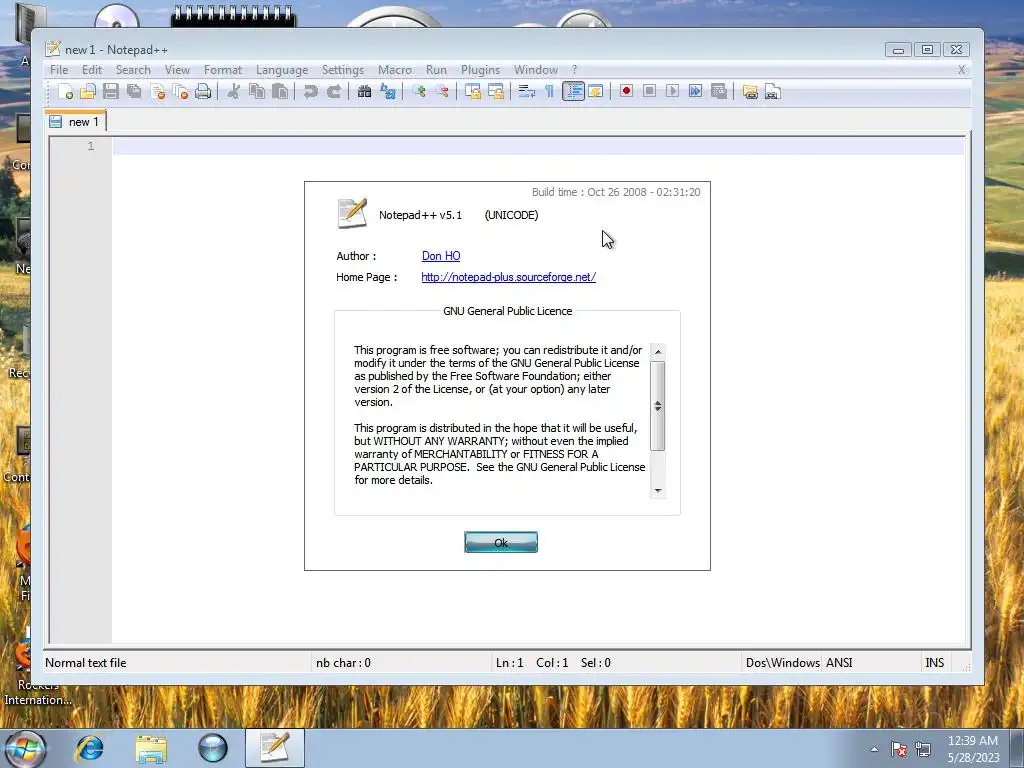Toggle Show all characters pilcrow icon
The image size is (1024, 768).
550,91
